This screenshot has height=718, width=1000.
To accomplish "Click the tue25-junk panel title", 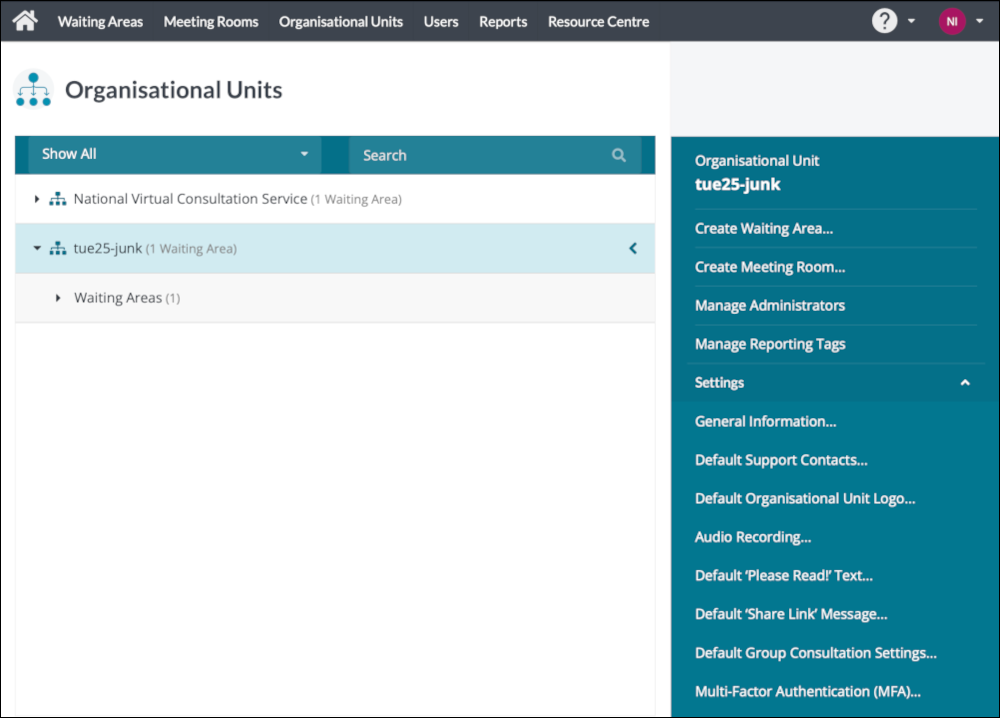I will (x=737, y=184).
